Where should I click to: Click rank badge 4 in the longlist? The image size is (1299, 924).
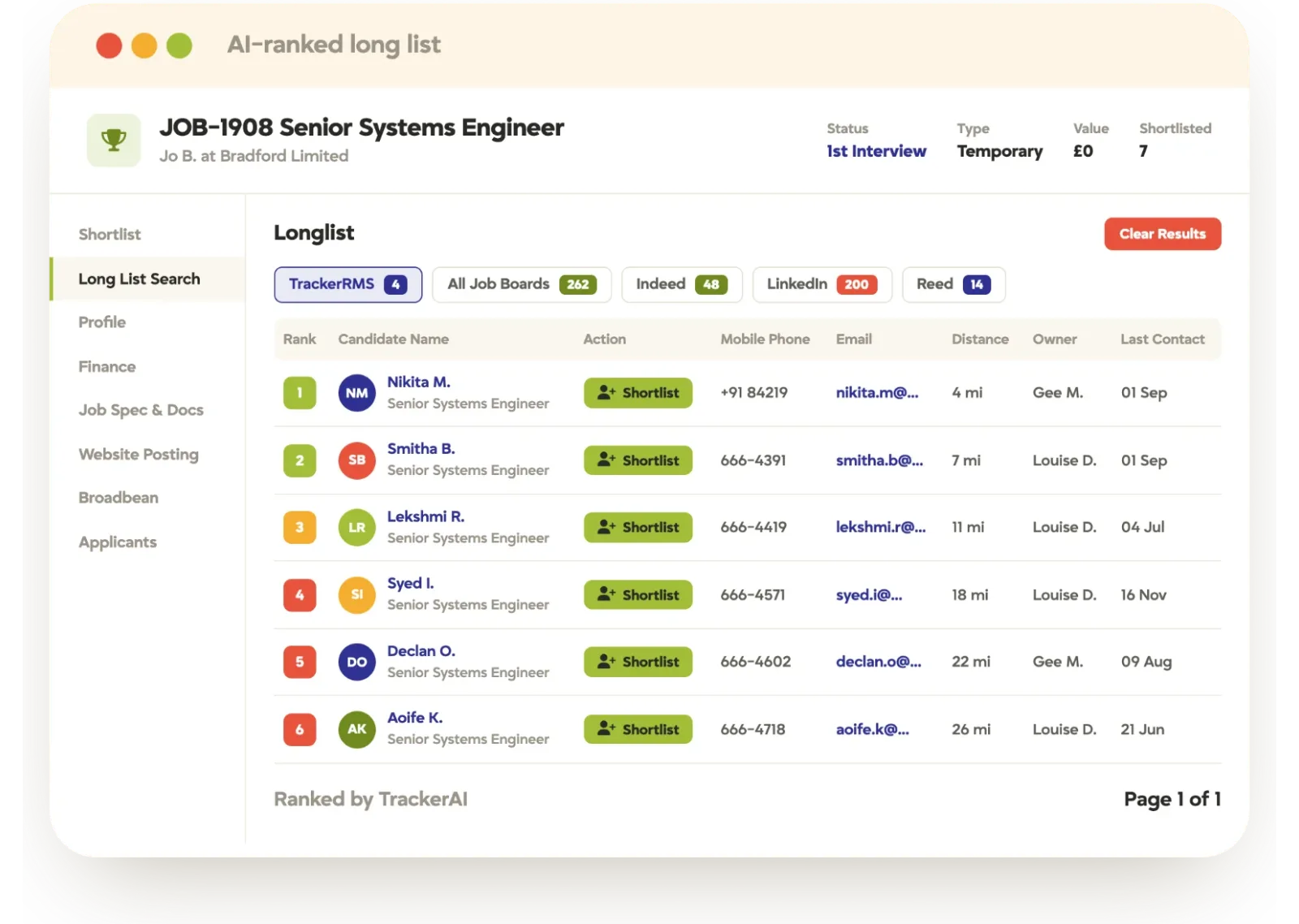[x=300, y=595]
